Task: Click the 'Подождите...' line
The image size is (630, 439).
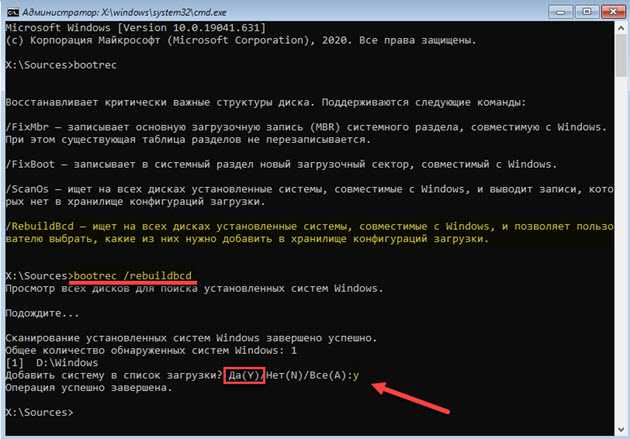Action: point(43,314)
